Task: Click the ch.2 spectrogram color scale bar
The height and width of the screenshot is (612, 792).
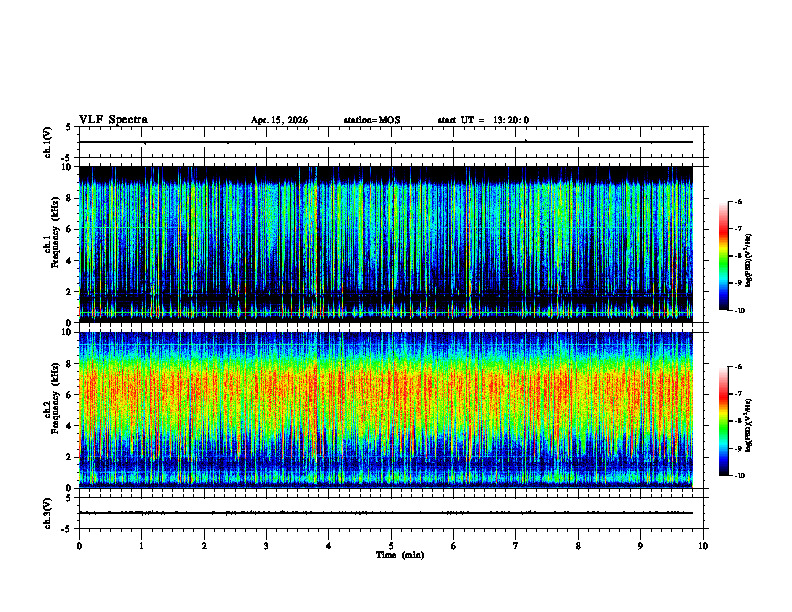Action: 723,421
